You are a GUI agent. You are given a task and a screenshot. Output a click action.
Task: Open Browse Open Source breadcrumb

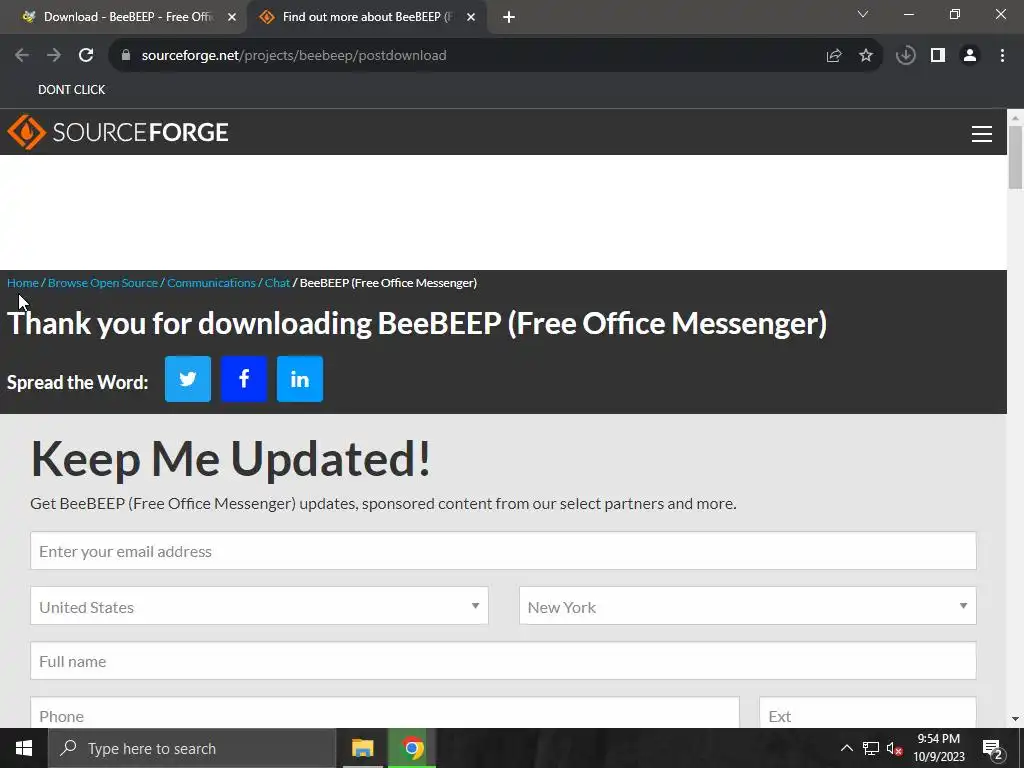[x=103, y=283]
